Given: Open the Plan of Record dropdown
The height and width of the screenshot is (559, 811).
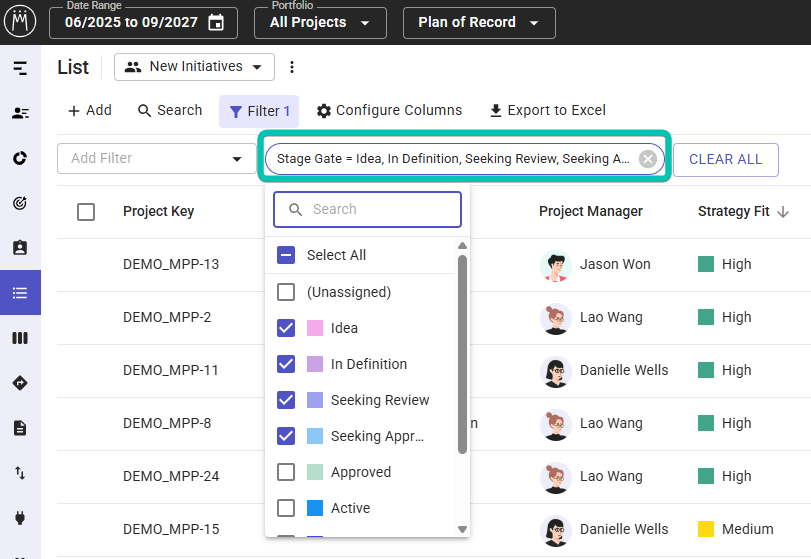Looking at the screenshot, I should point(478,23).
